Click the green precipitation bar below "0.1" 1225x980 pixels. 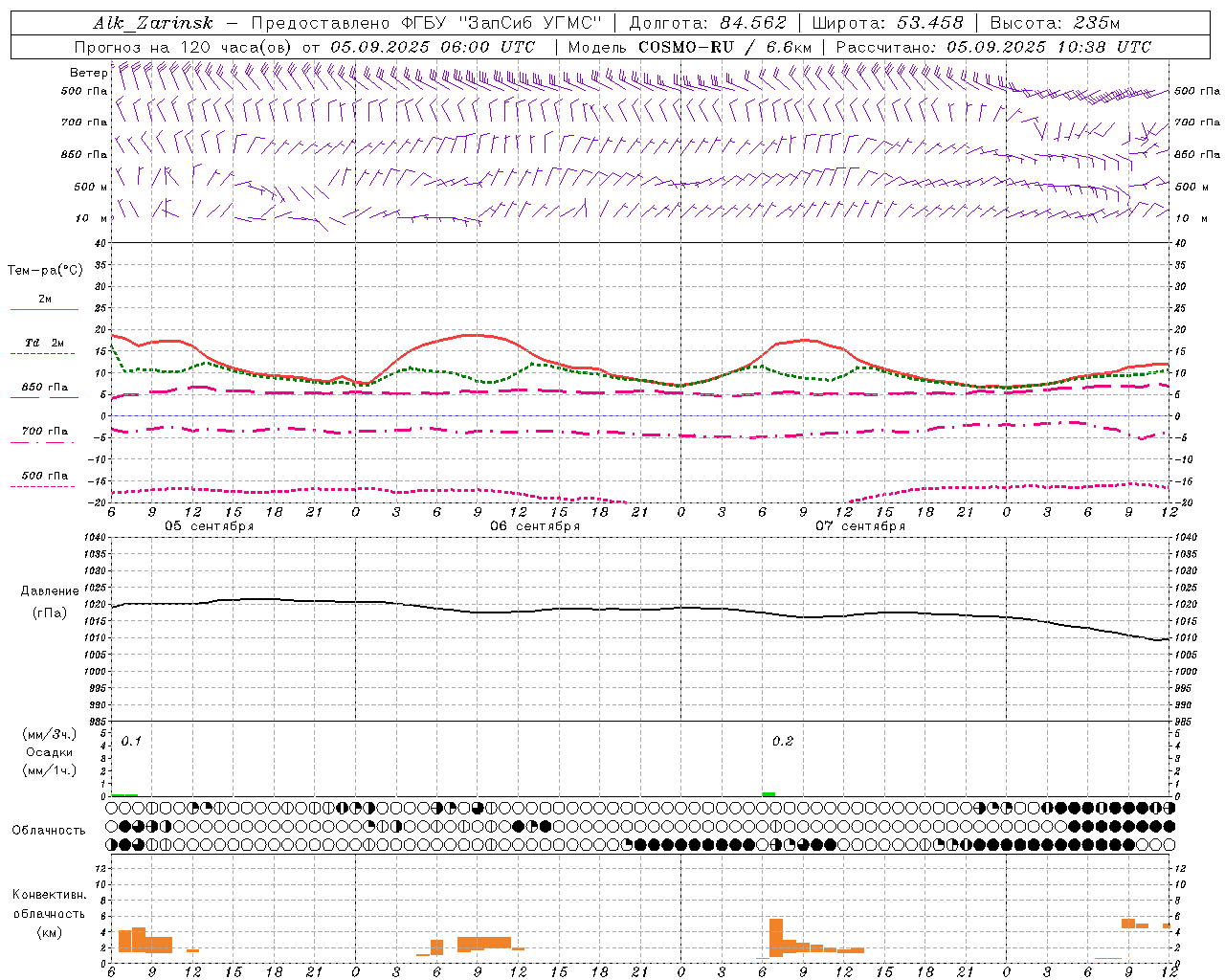tap(124, 795)
